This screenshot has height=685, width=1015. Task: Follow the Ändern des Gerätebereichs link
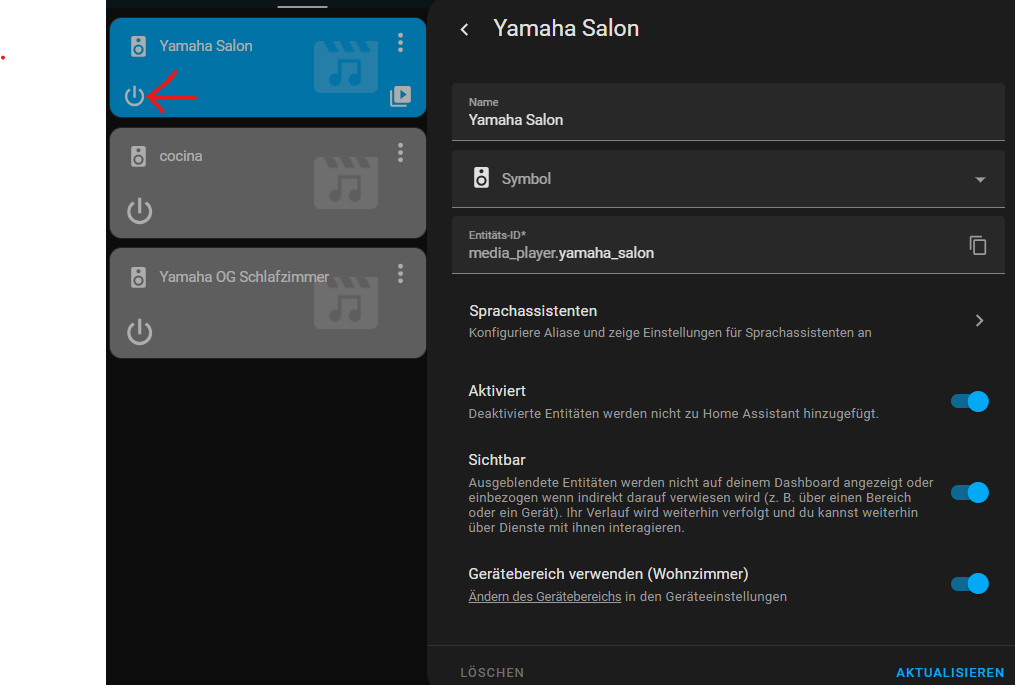coord(544,595)
